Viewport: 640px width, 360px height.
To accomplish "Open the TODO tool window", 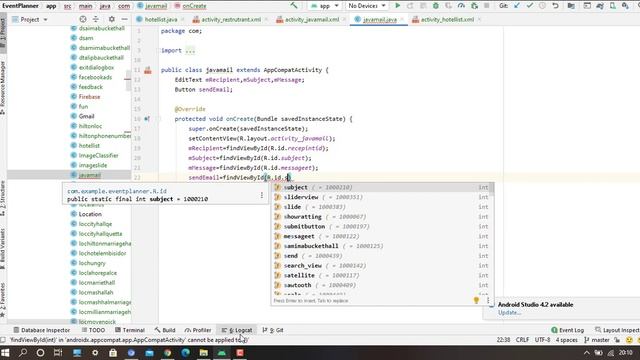I will click(x=93, y=330).
